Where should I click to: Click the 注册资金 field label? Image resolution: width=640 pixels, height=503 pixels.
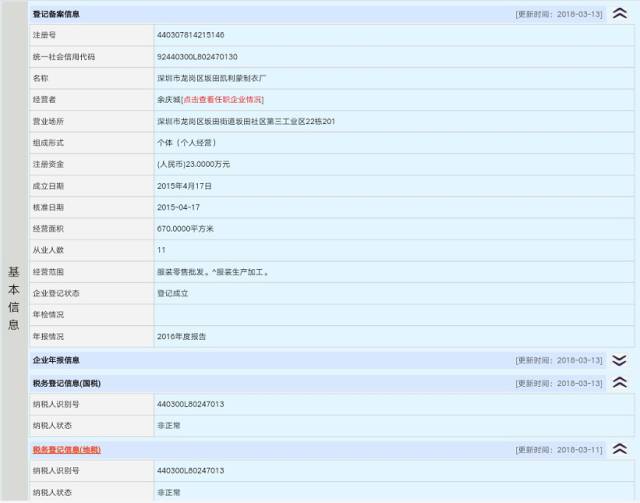pos(48,164)
